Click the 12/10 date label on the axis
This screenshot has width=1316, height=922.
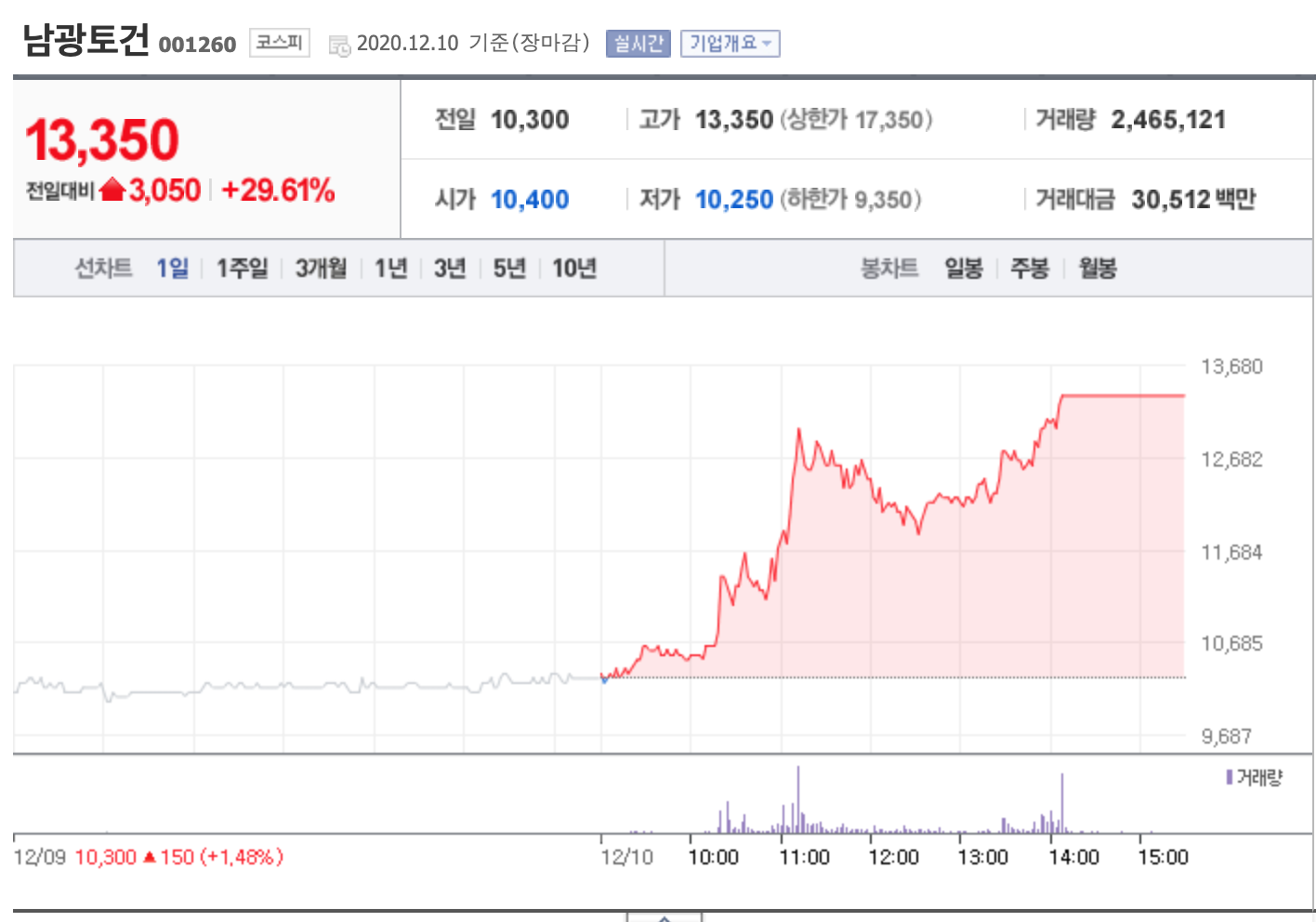click(627, 857)
